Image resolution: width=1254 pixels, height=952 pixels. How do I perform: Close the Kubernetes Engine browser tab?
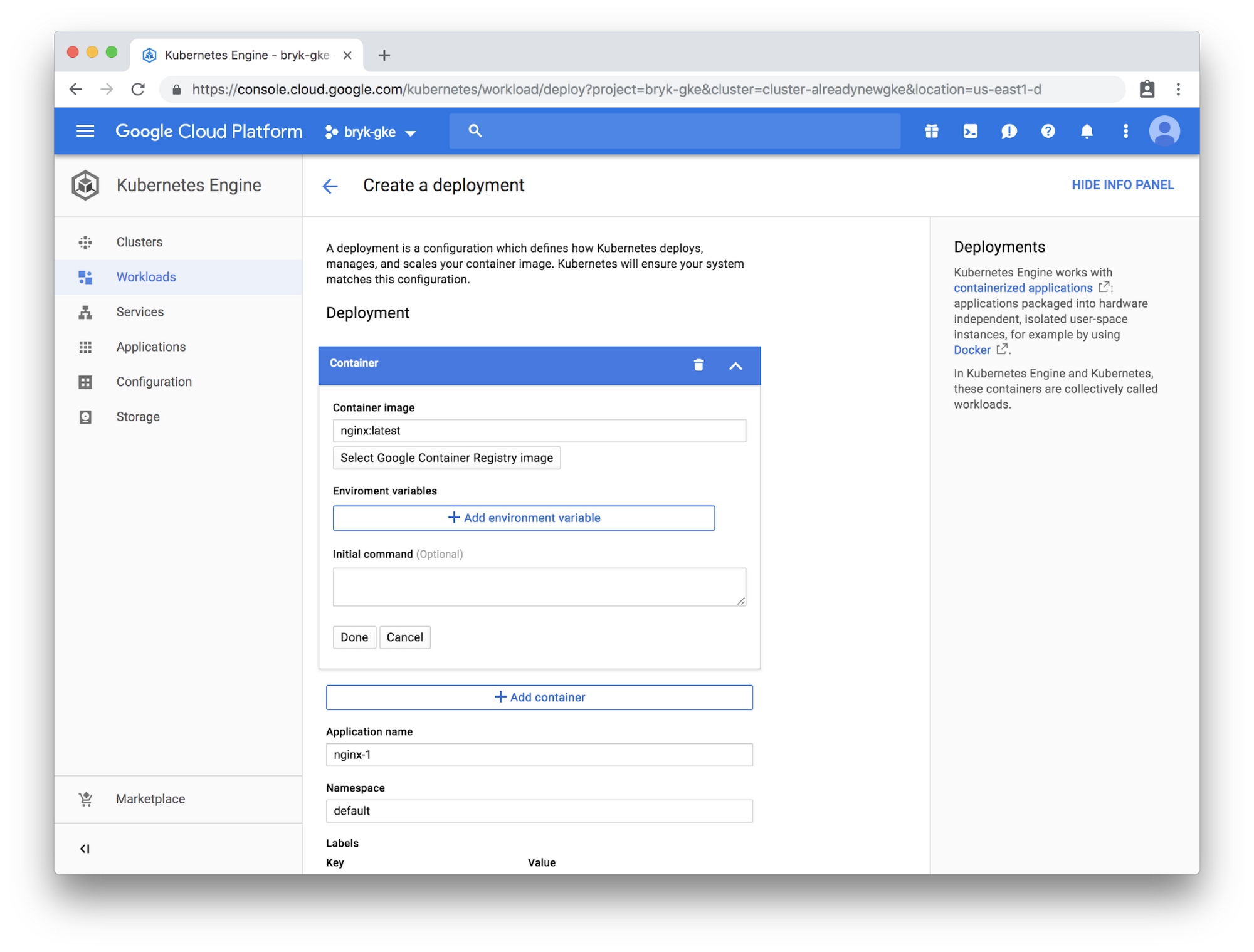pyautogui.click(x=347, y=55)
